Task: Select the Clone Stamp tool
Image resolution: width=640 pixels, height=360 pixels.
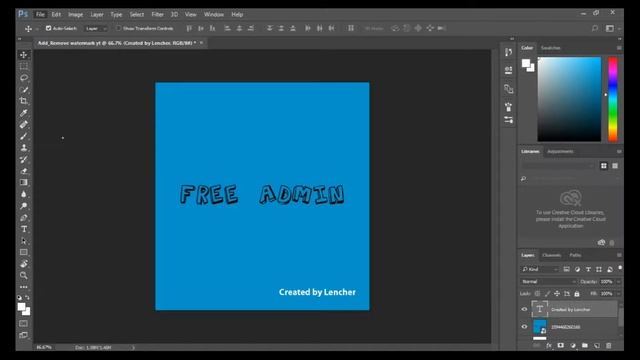Action: pyautogui.click(x=24, y=147)
